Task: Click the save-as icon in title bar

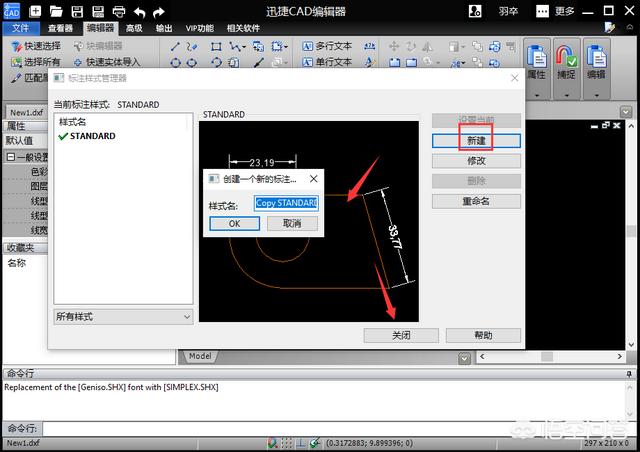Action: (x=98, y=11)
